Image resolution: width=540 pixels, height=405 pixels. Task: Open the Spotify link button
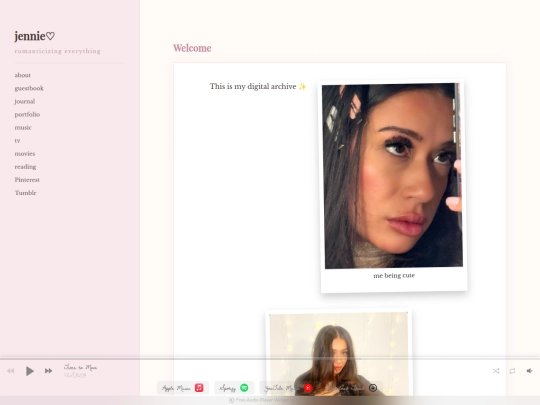click(234, 388)
